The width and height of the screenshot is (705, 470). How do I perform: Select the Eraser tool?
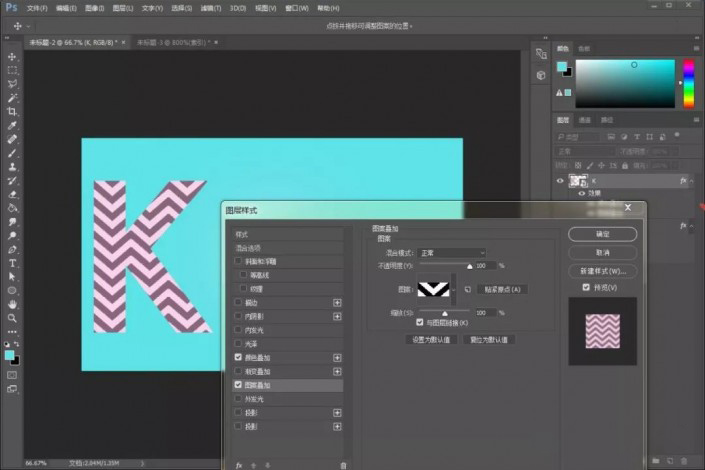[12, 194]
